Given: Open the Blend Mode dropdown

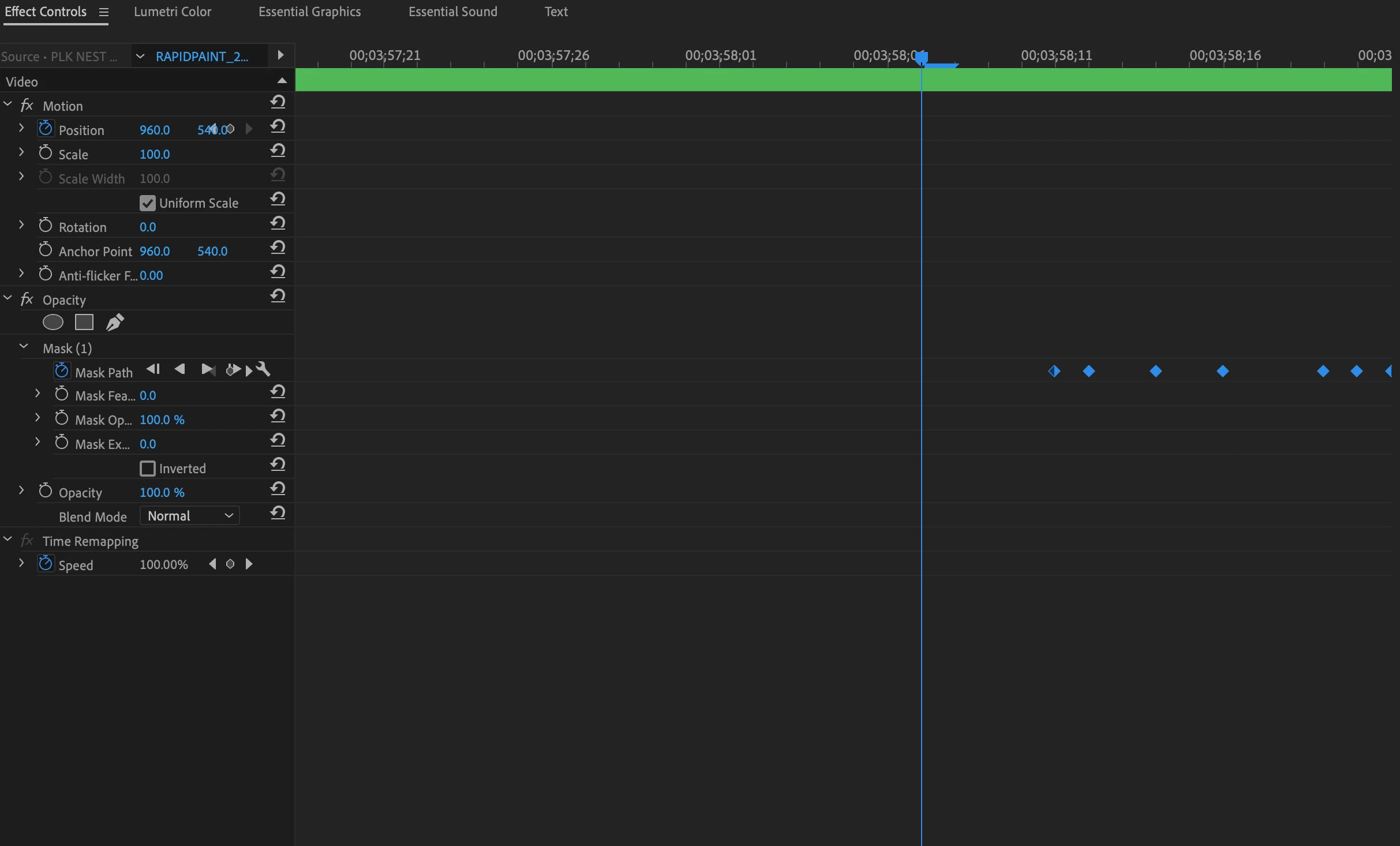Looking at the screenshot, I should point(189,516).
